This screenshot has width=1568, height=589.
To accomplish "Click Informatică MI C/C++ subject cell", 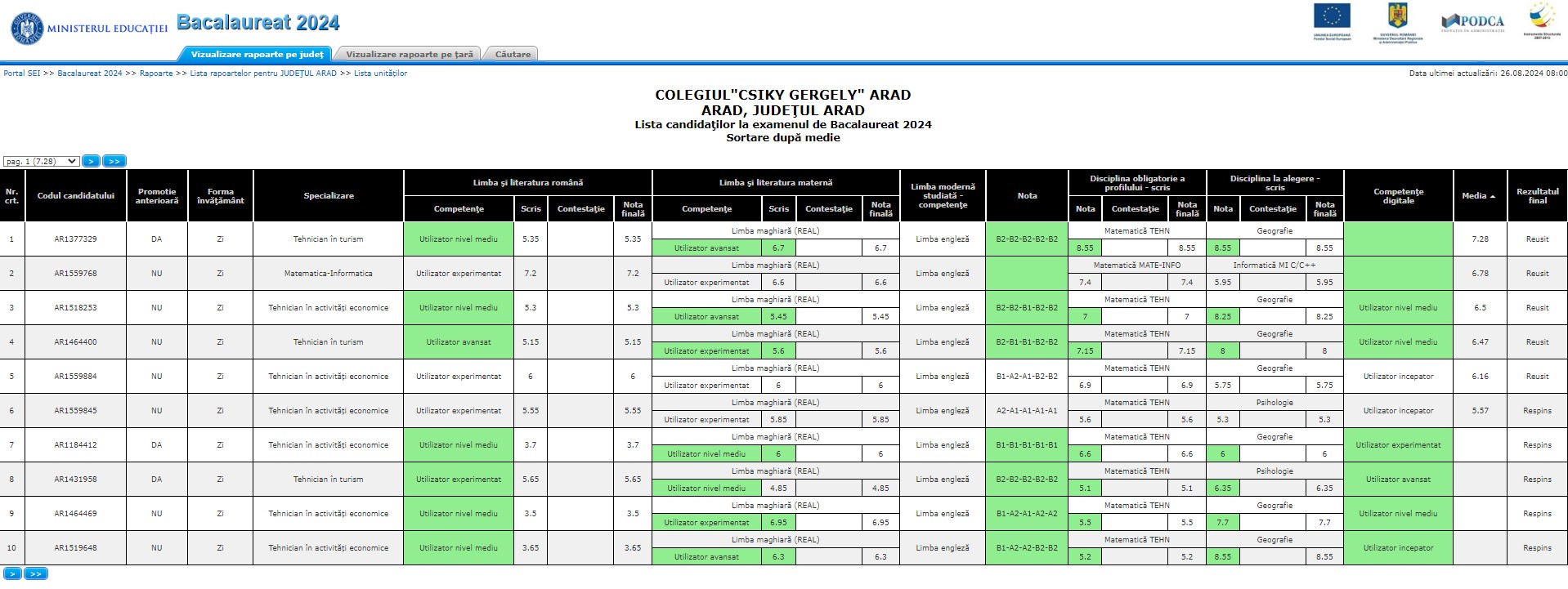I will click(1275, 265).
